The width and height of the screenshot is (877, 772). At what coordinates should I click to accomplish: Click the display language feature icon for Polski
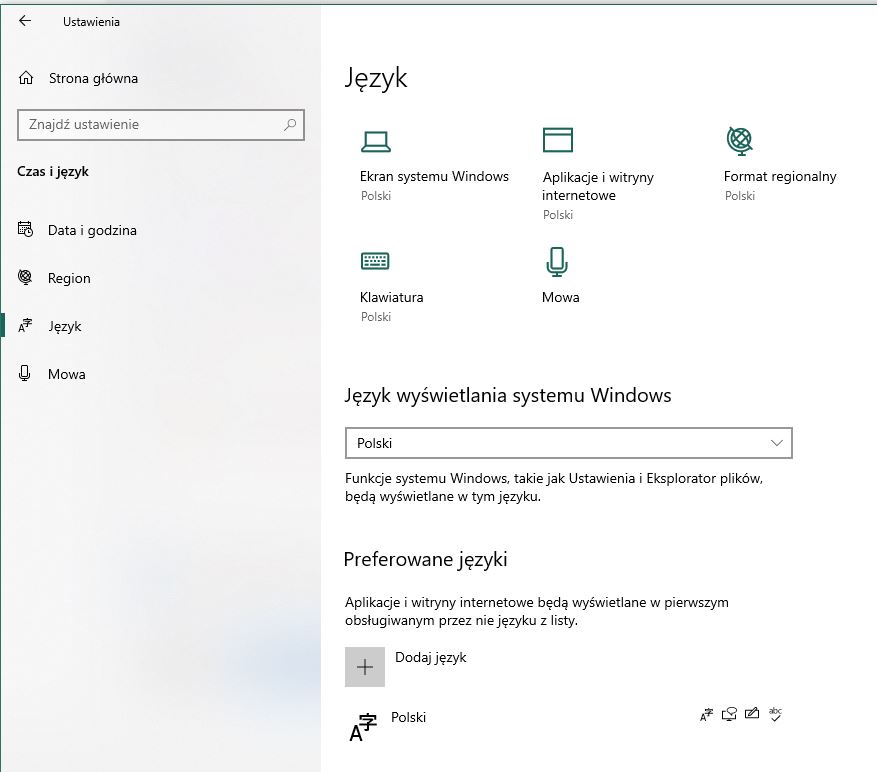click(706, 714)
